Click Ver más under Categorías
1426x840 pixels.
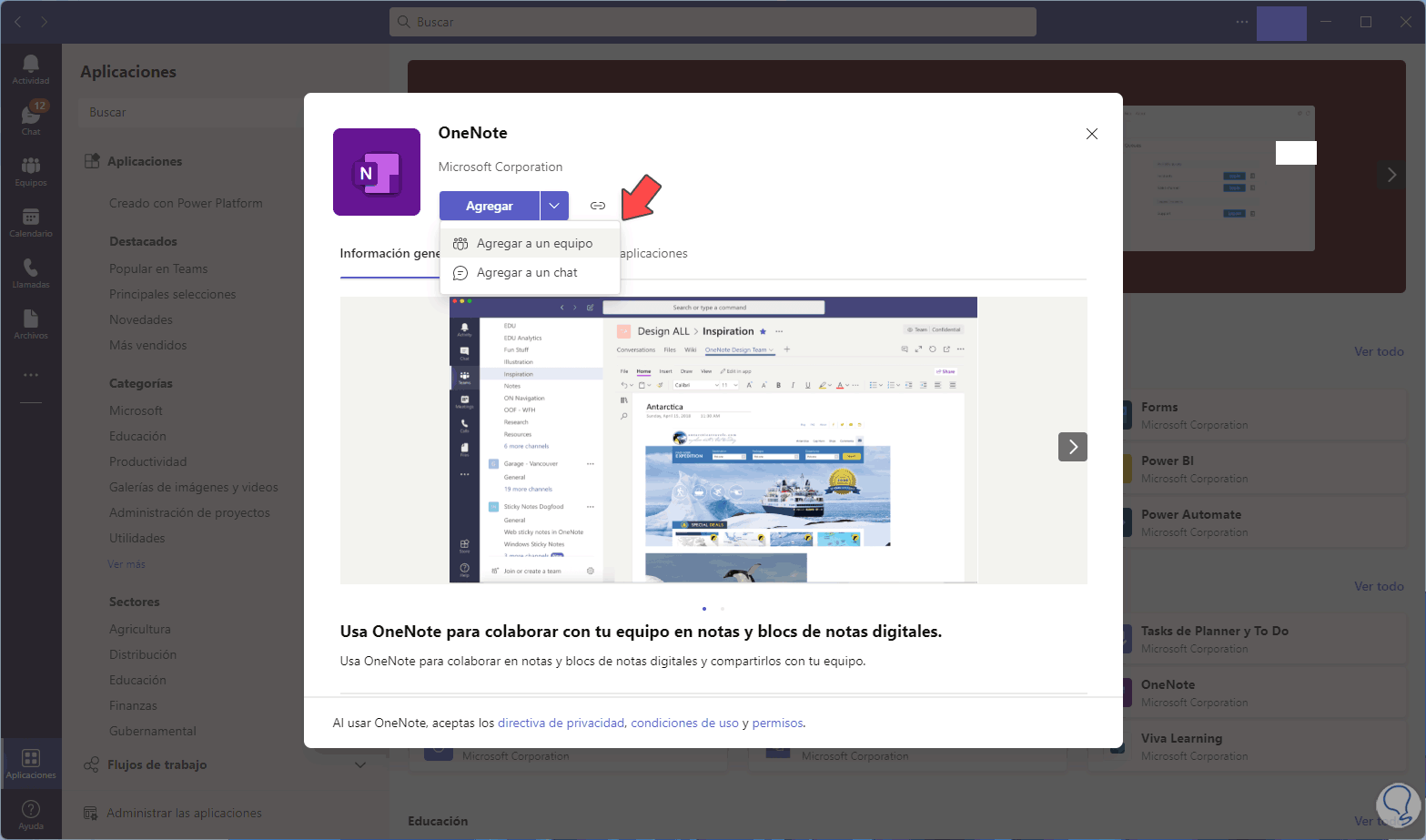pyautogui.click(x=126, y=564)
